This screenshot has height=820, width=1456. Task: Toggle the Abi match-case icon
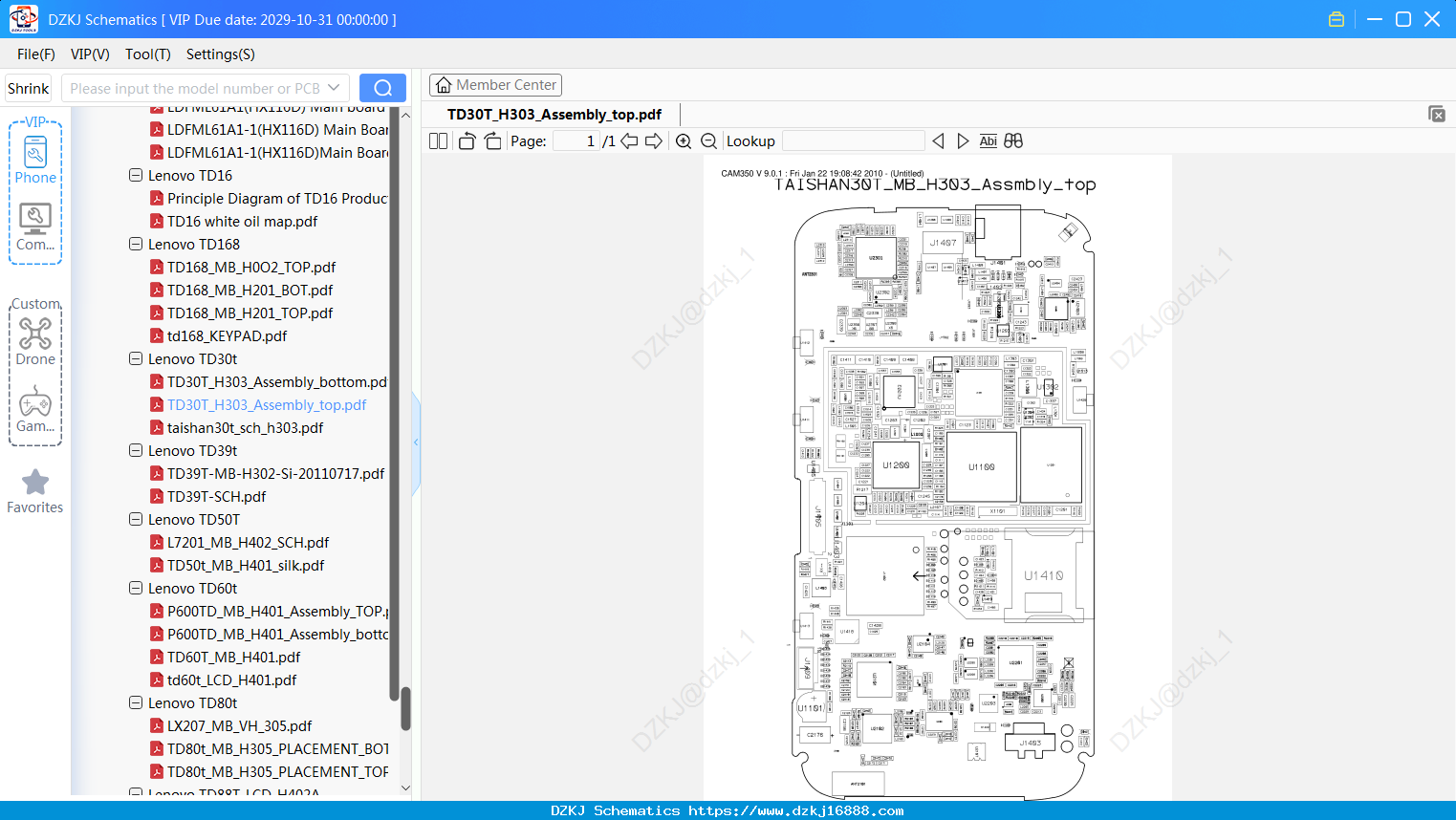coord(988,141)
